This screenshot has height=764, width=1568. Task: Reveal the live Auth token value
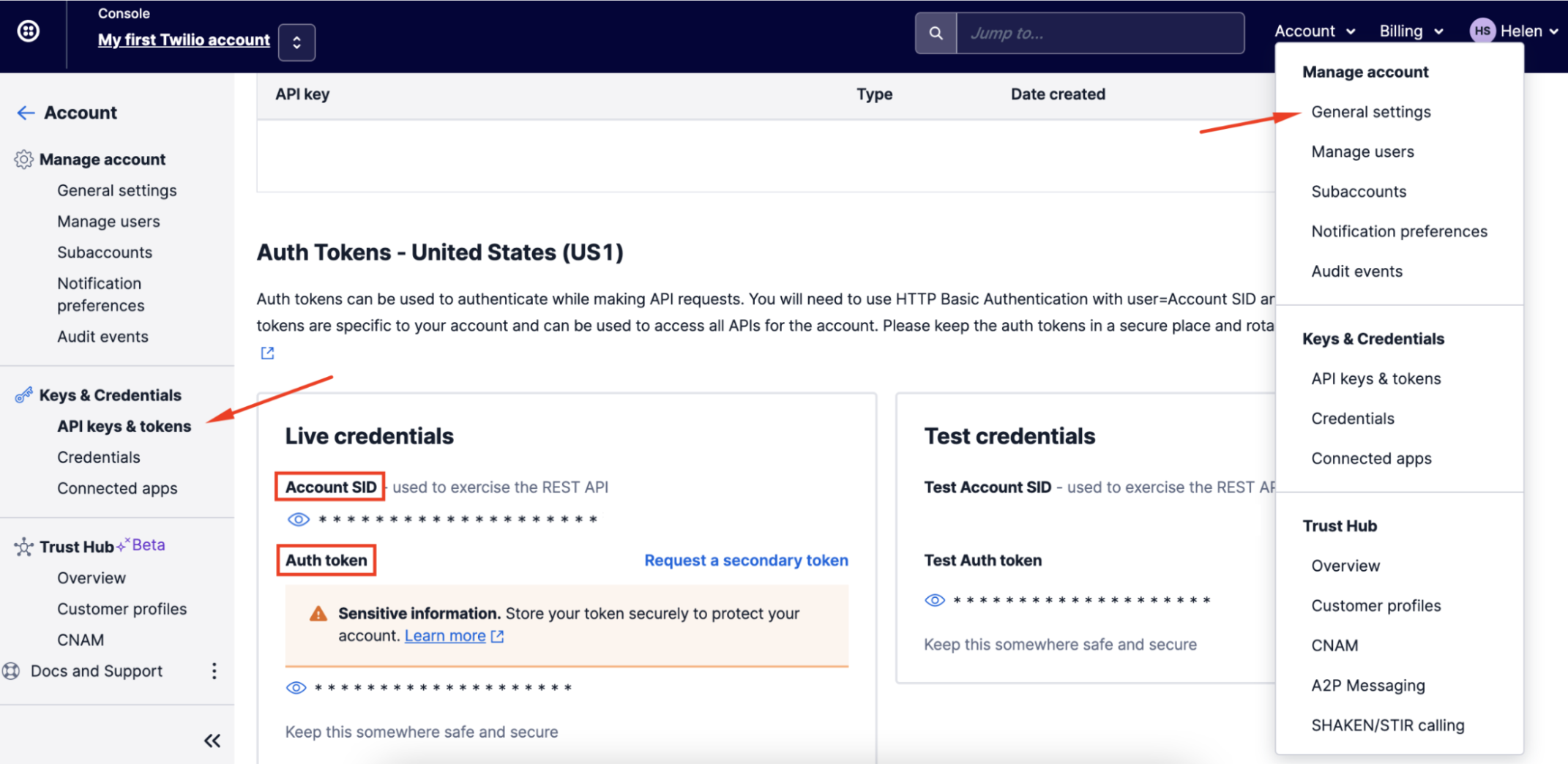click(296, 688)
